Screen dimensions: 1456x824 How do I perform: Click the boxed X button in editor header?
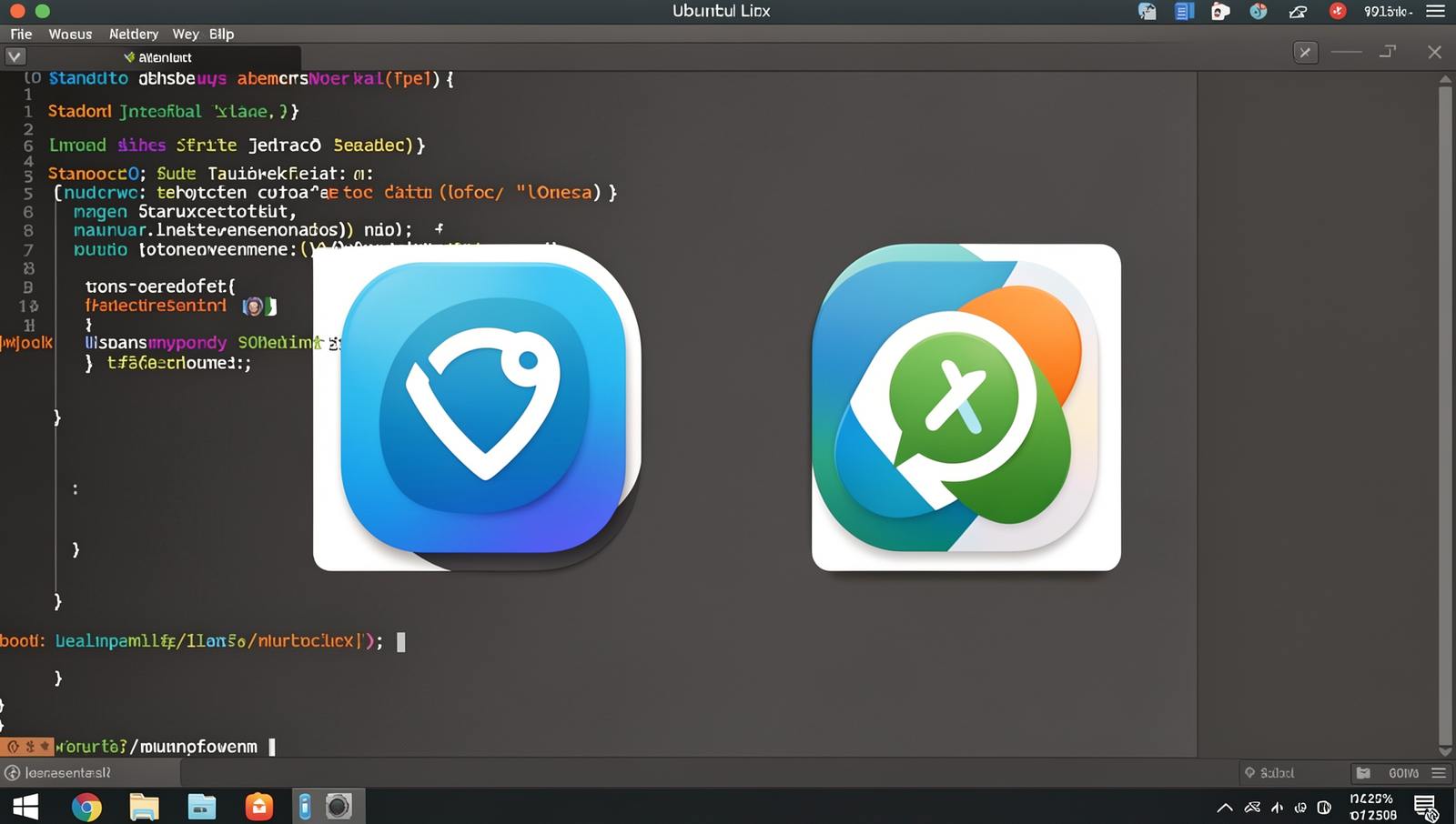point(1305,52)
